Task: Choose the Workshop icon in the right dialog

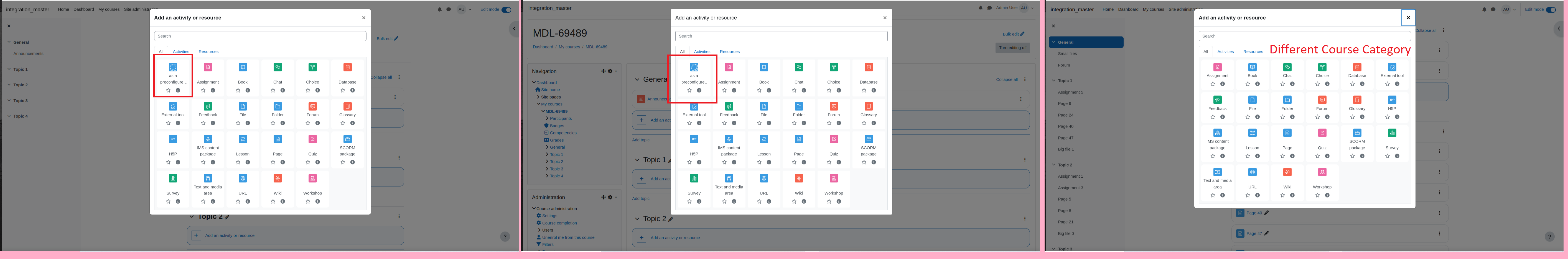Action: tap(1322, 172)
